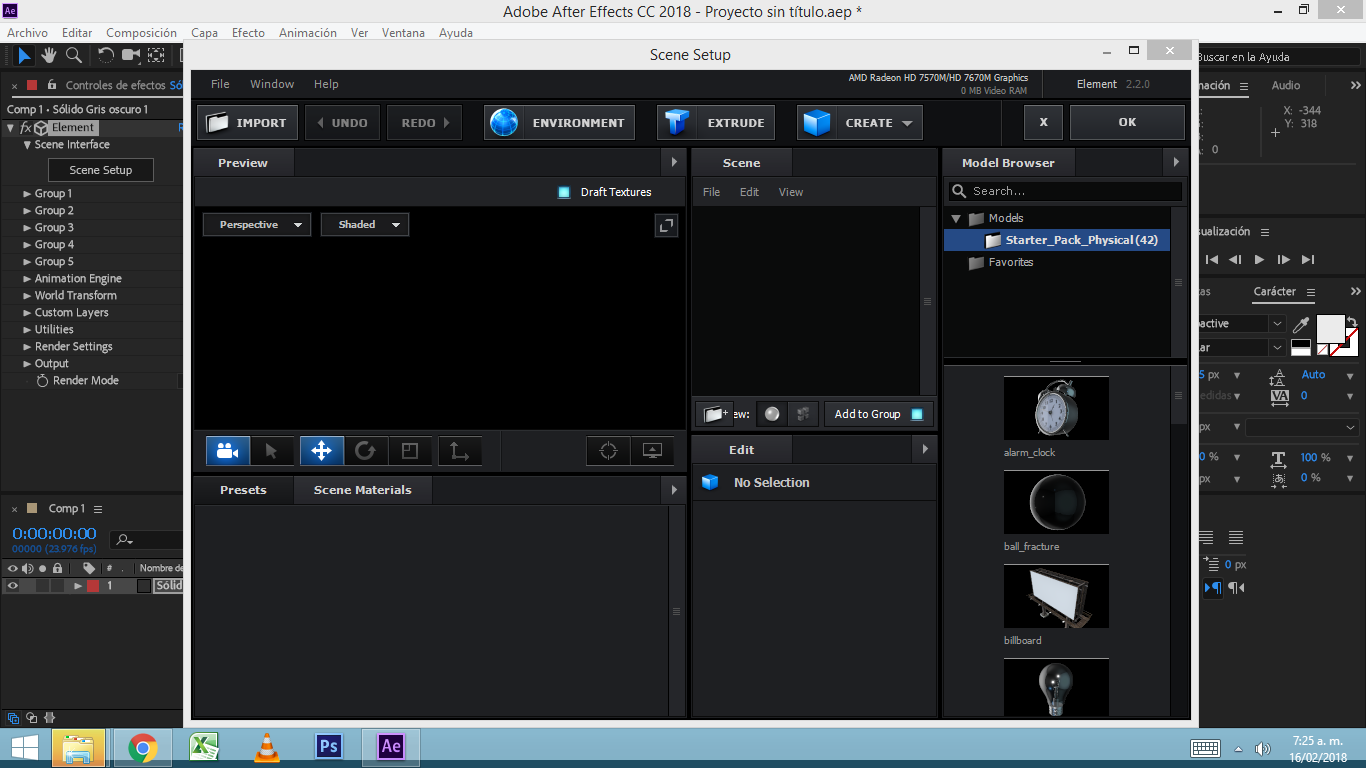Open Excel from the taskbar
The width and height of the screenshot is (1366, 768).
click(x=204, y=748)
